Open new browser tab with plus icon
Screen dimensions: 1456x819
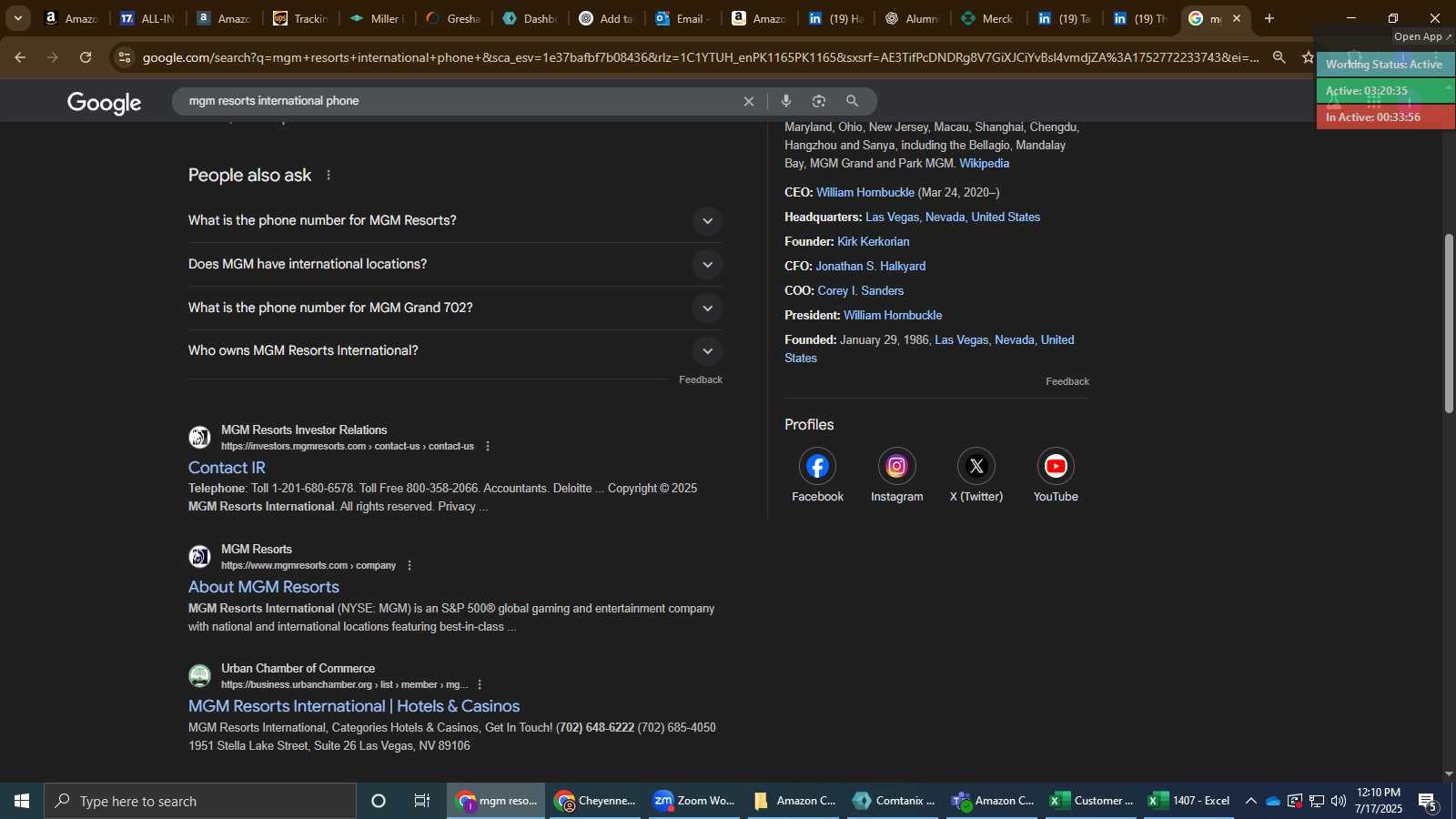1269,18
